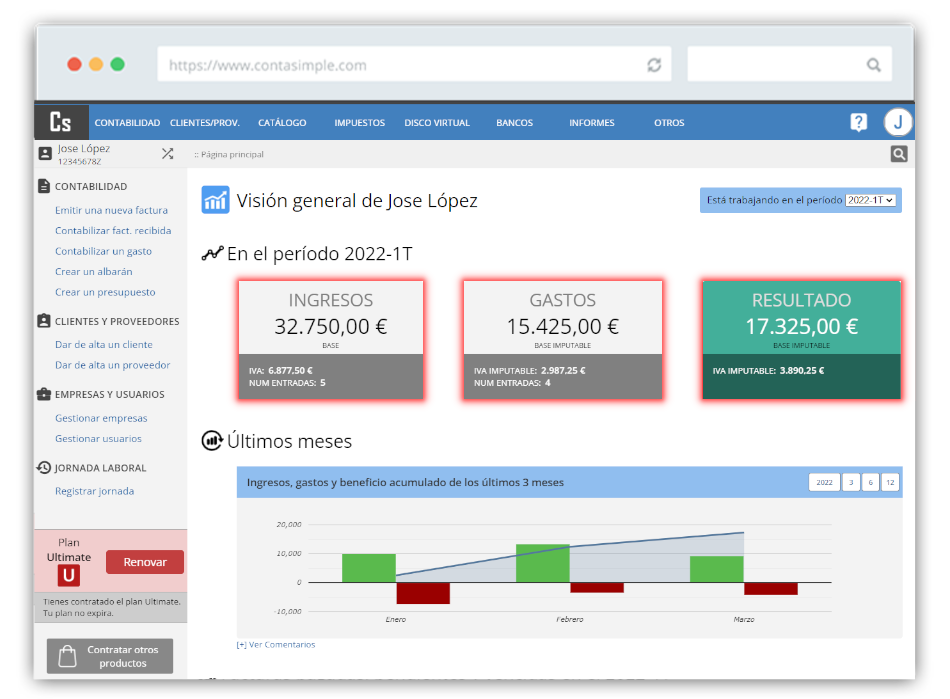Open the INFORMES menu
950x699 pixels.
click(592, 122)
